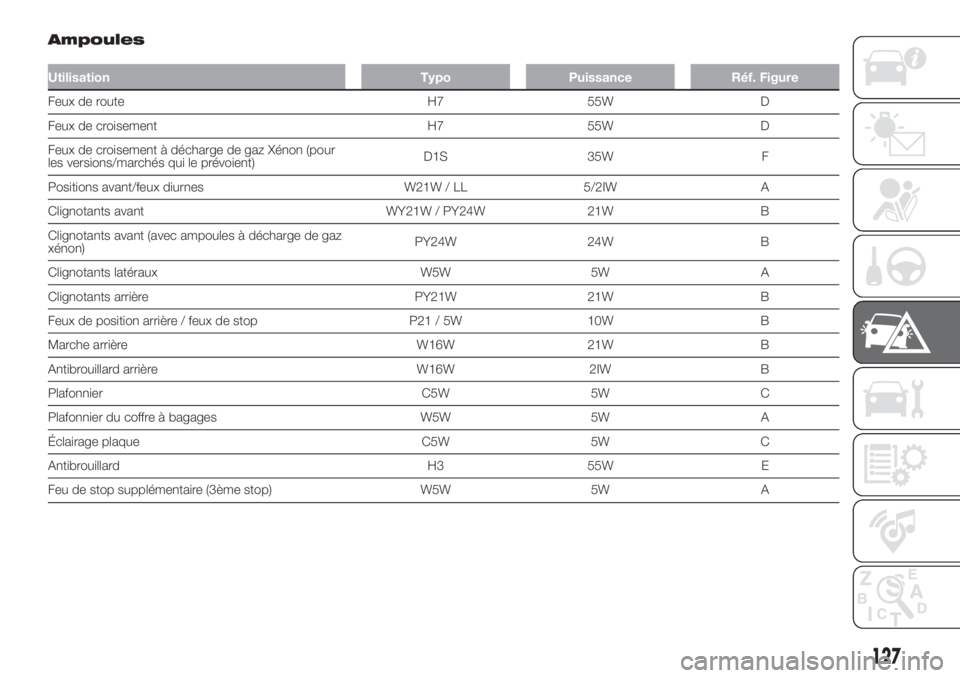The image size is (960, 678).
Task: Click the carmanualsonline.info watermark link
Action: pos(812,661)
